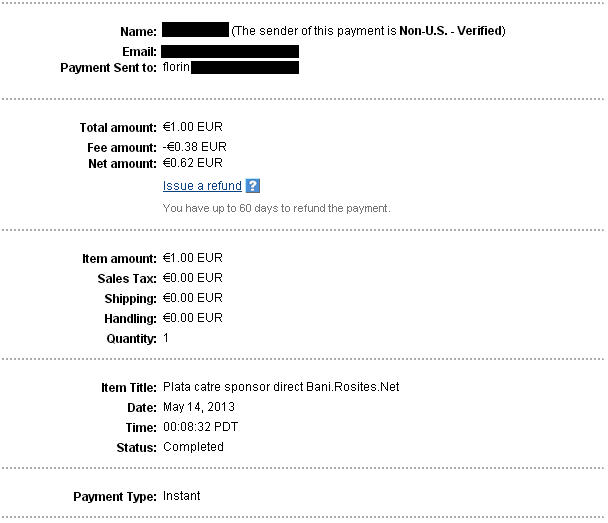Select the date May 14, 2013
608x523 pixels.
[x=198, y=407]
